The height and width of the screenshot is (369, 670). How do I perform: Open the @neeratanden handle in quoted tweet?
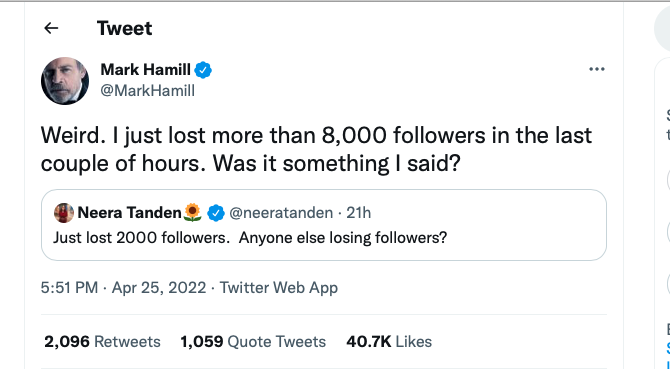click(281, 213)
